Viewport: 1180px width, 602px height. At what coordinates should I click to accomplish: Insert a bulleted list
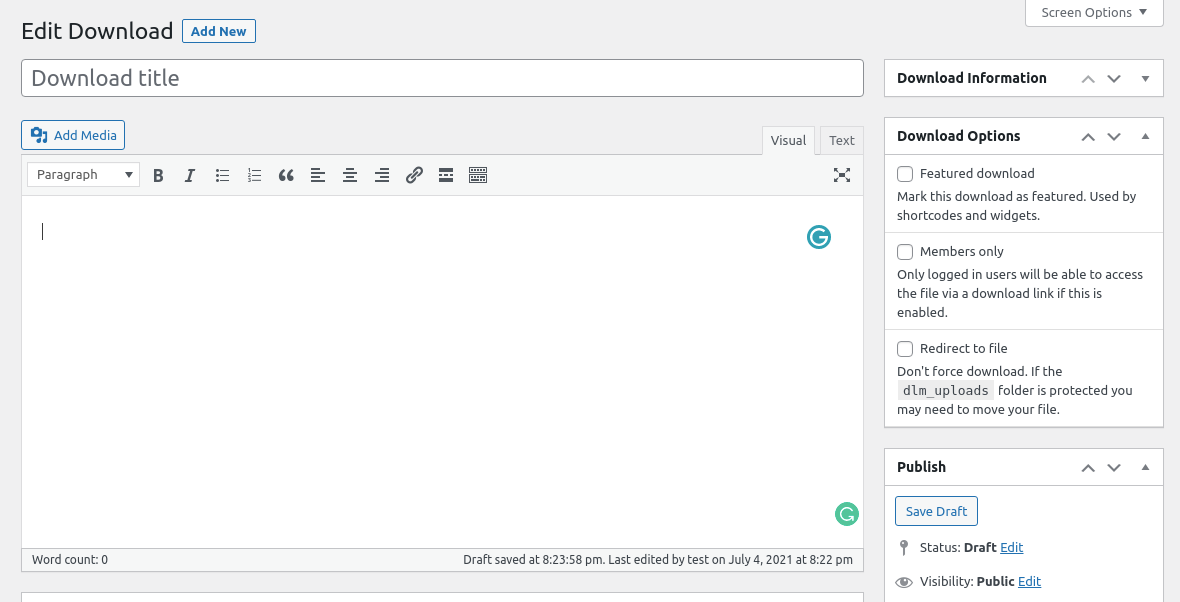pos(222,175)
